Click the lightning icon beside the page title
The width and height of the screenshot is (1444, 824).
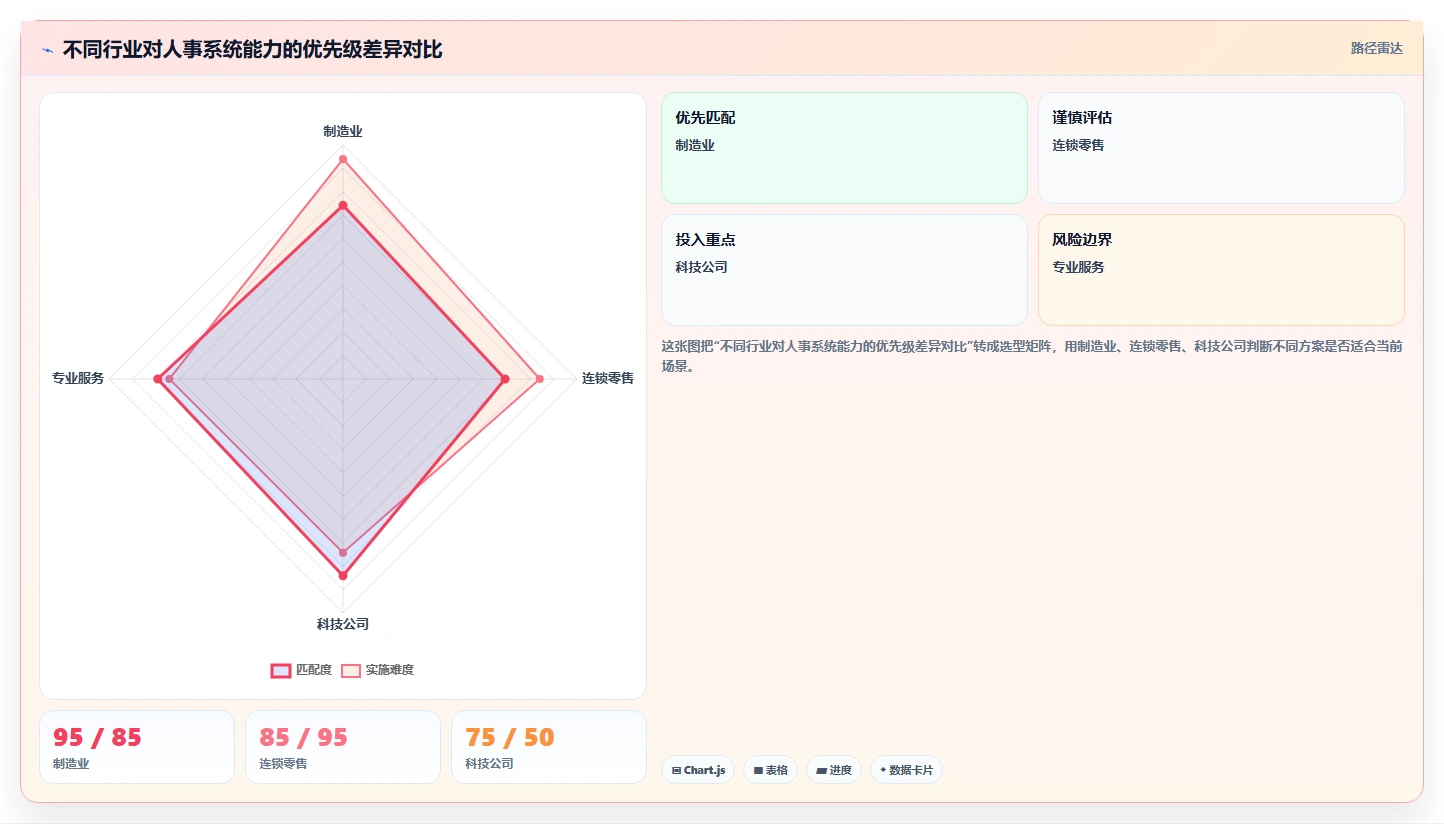point(47,50)
